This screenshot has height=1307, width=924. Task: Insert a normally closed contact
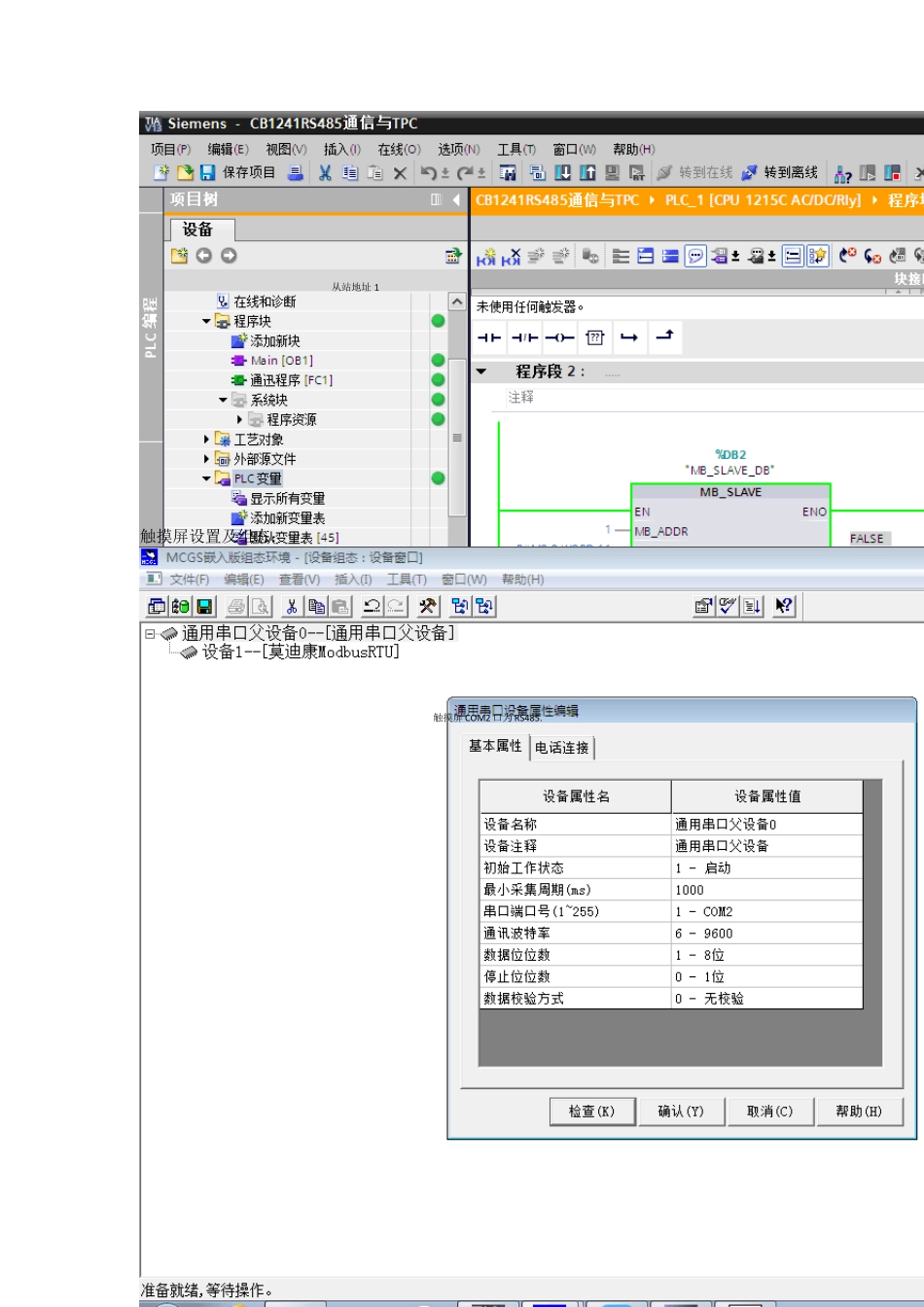(x=524, y=337)
